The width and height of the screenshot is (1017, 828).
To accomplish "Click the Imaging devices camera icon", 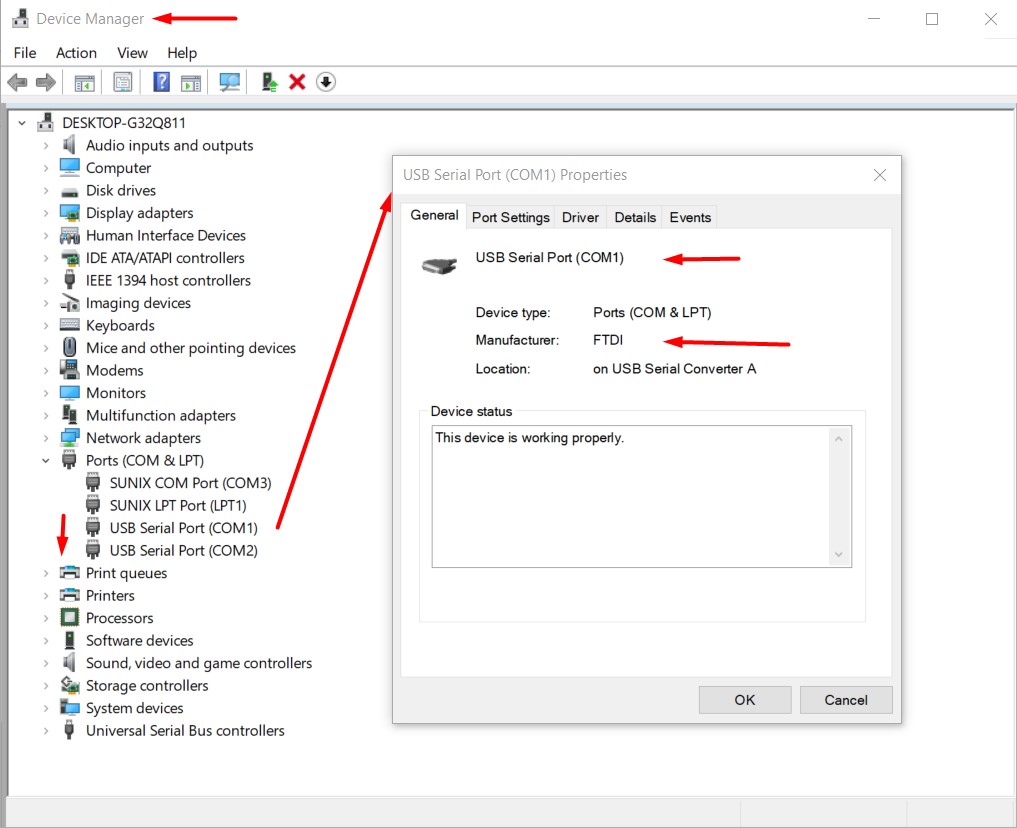I will point(69,303).
